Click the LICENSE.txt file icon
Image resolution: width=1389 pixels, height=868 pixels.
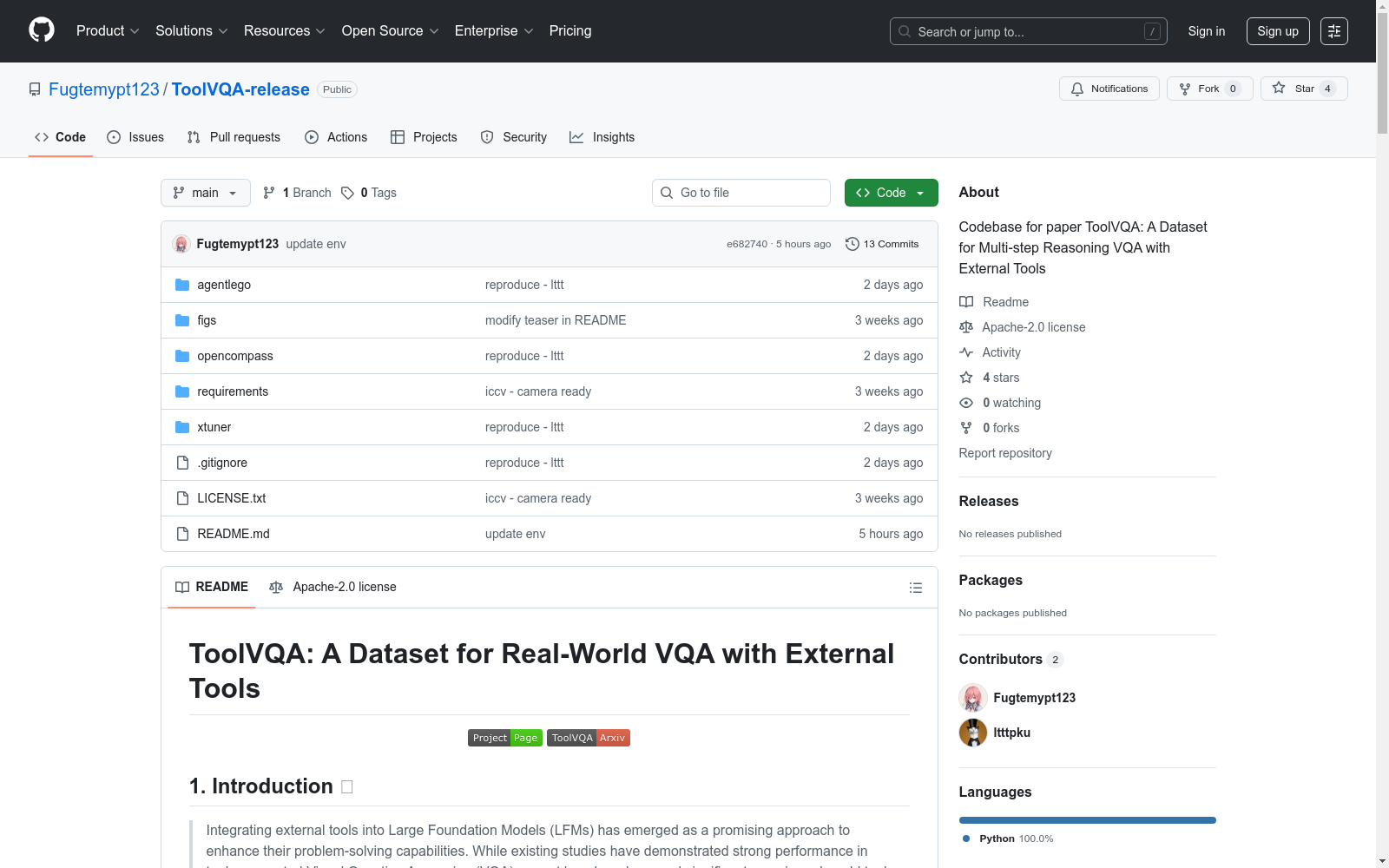click(x=182, y=498)
